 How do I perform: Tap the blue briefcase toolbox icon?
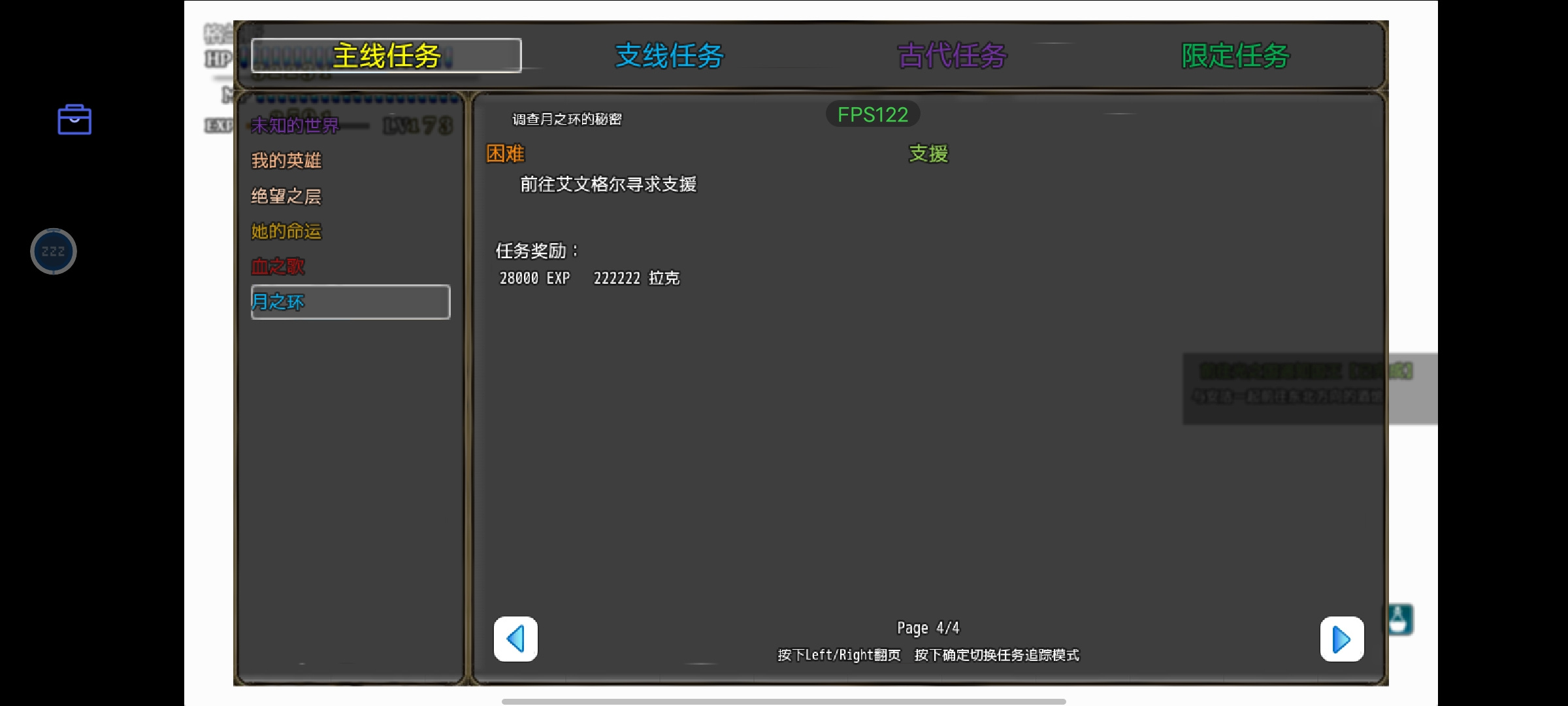click(x=74, y=120)
